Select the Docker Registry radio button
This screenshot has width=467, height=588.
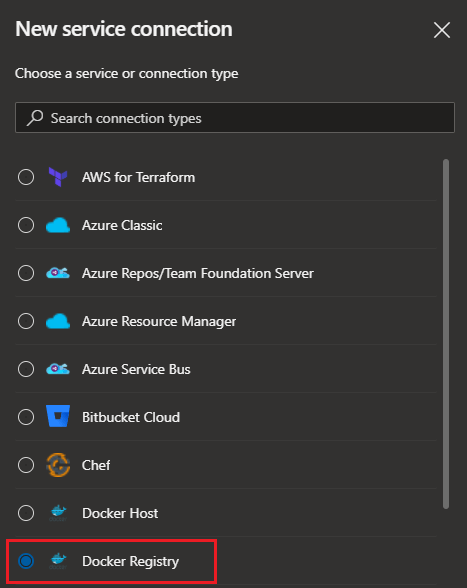(x=26, y=561)
